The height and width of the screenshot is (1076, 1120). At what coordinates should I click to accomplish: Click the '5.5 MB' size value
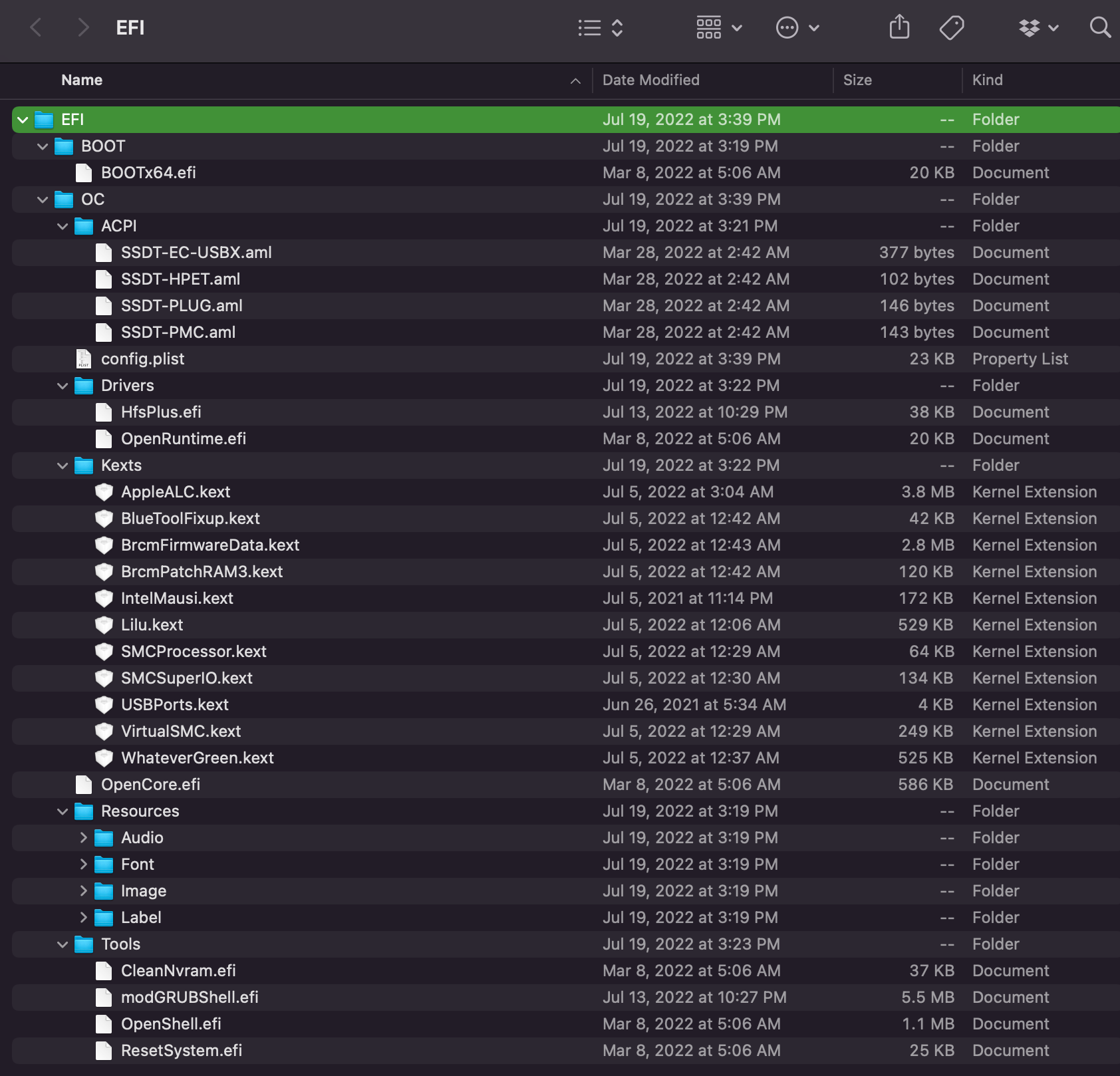(928, 998)
